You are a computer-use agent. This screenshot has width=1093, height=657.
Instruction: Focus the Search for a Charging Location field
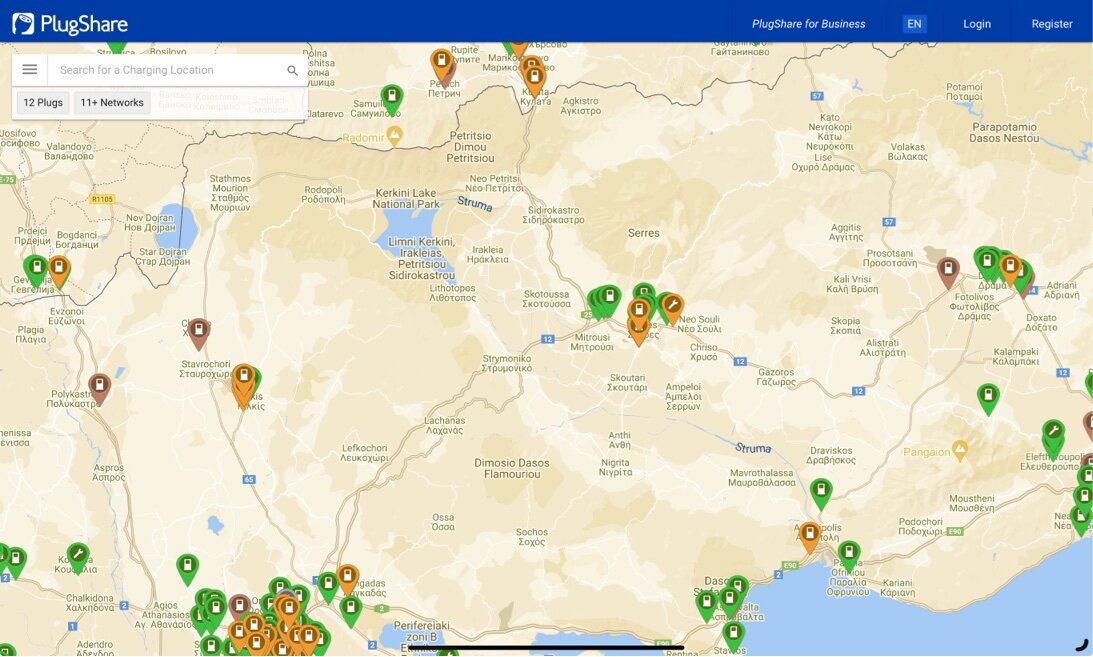(165, 70)
